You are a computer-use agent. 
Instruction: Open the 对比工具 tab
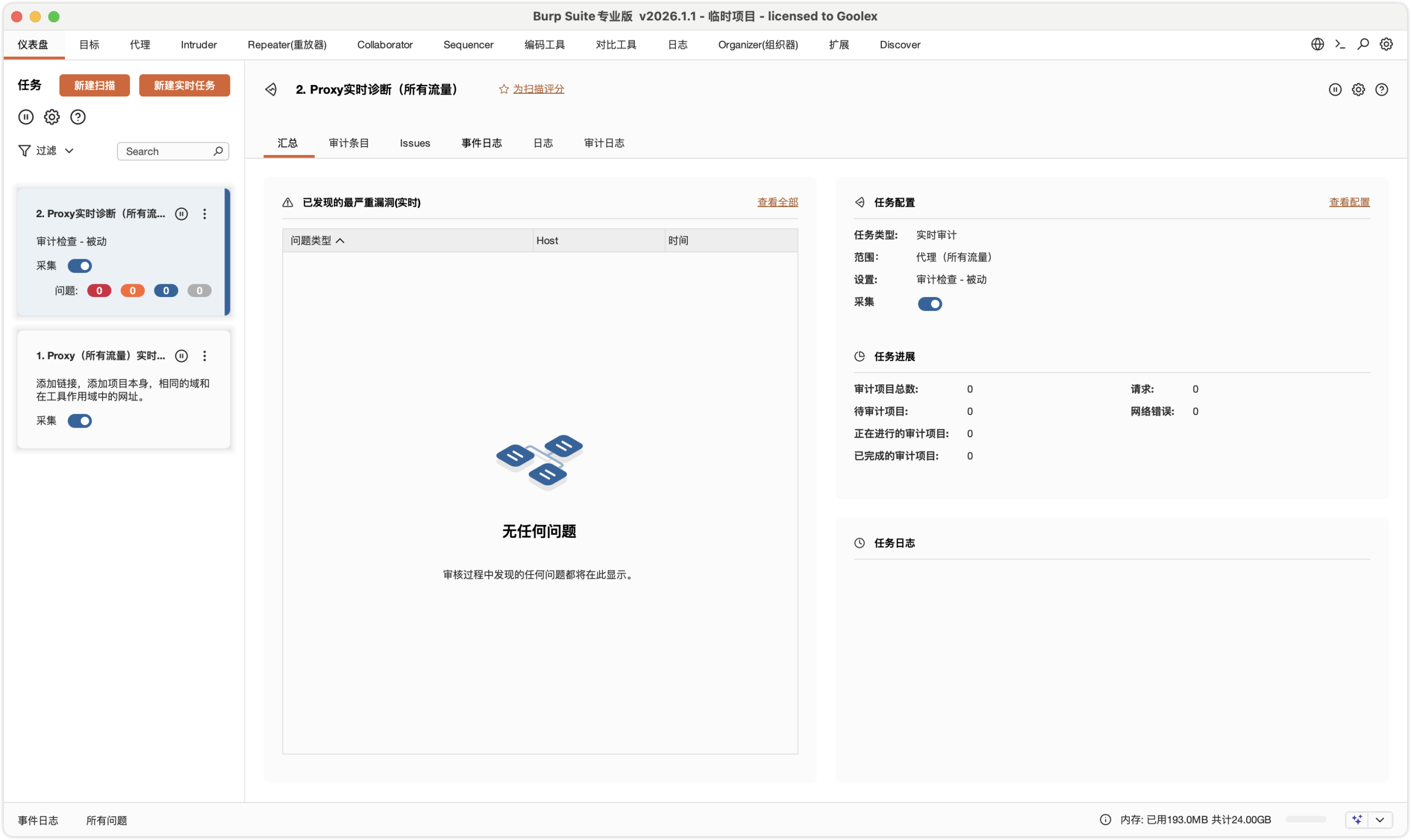616,45
